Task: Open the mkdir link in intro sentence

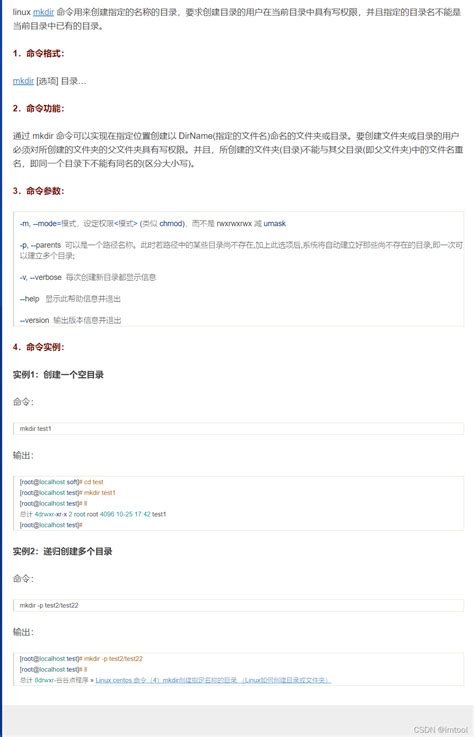Action: 43,12
